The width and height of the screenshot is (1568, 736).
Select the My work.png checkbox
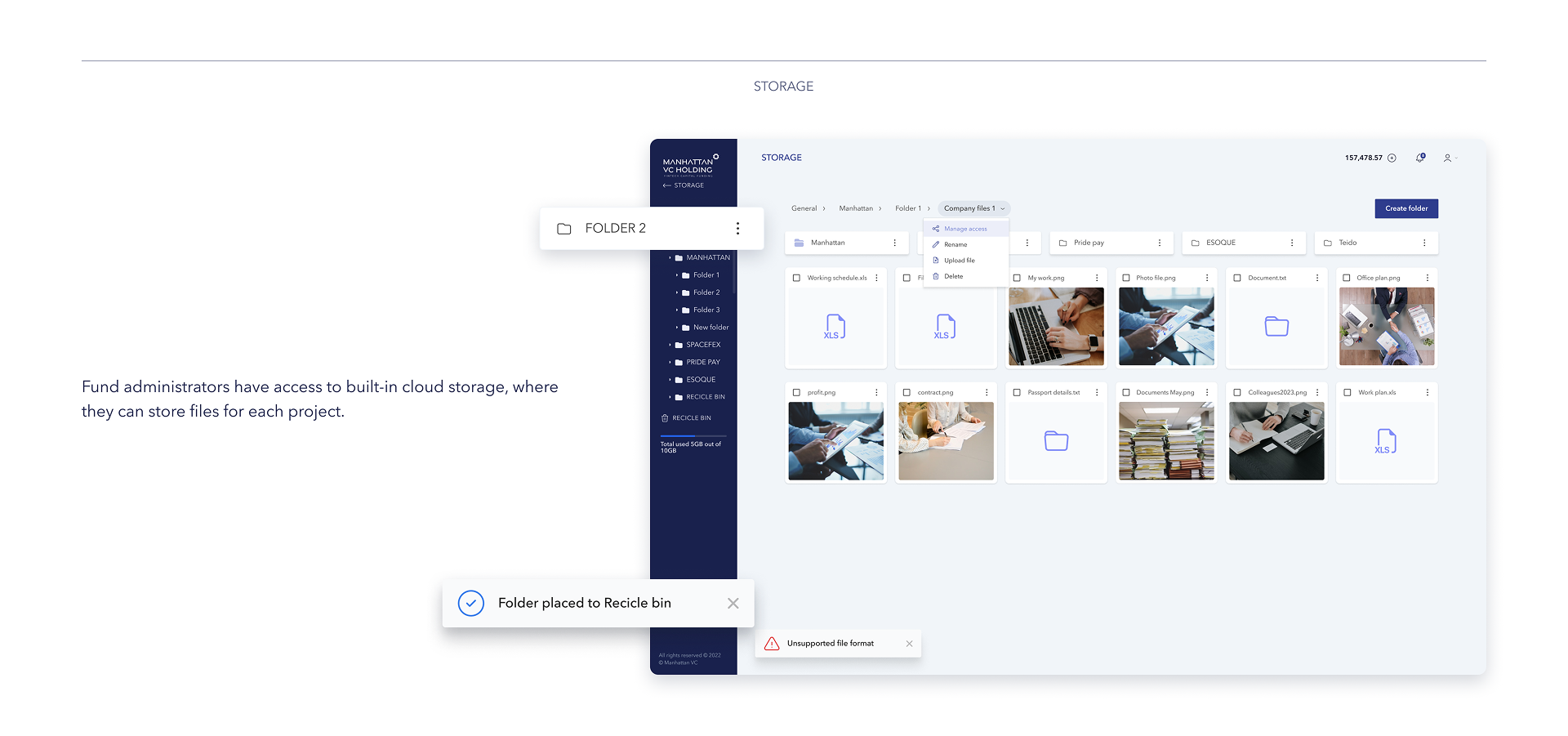click(1017, 278)
